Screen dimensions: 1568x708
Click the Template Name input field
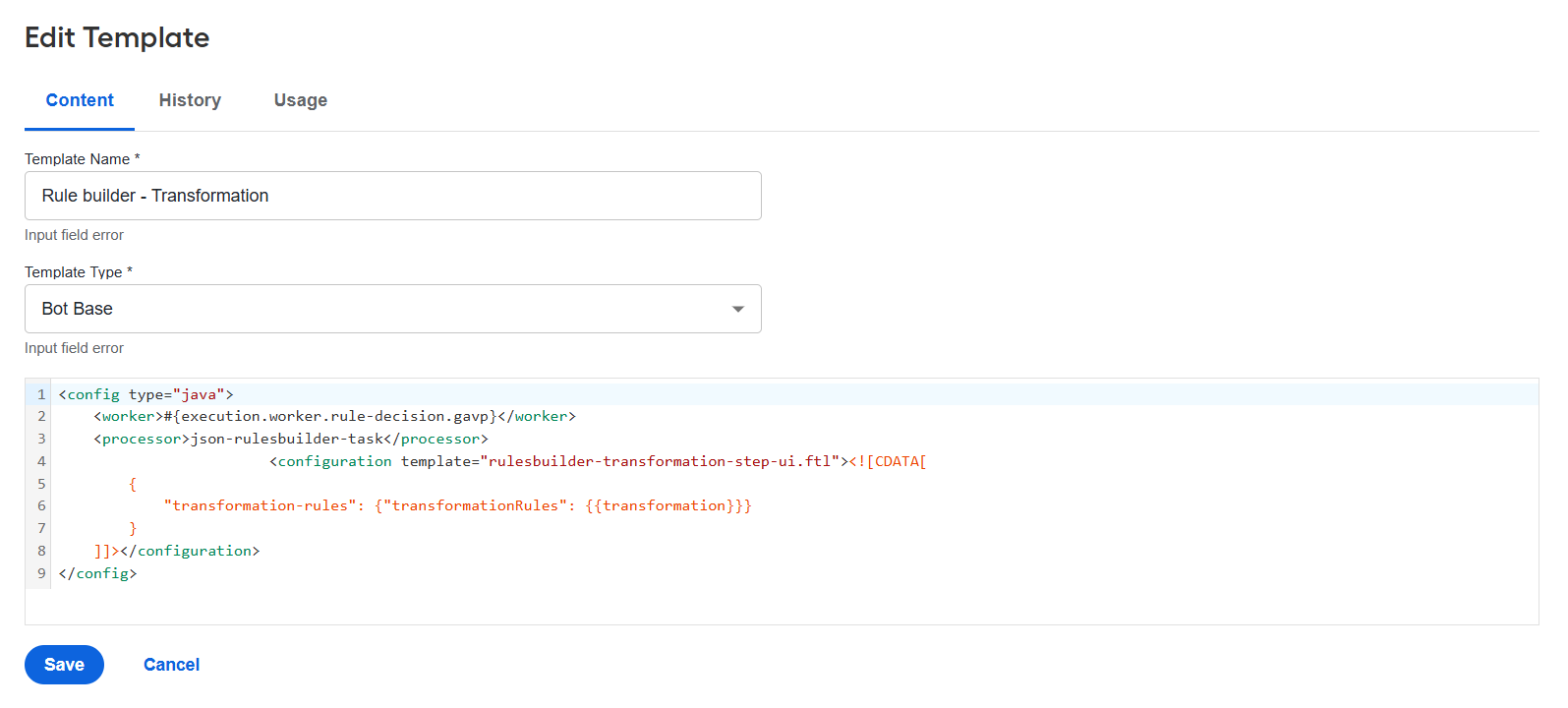pos(393,196)
